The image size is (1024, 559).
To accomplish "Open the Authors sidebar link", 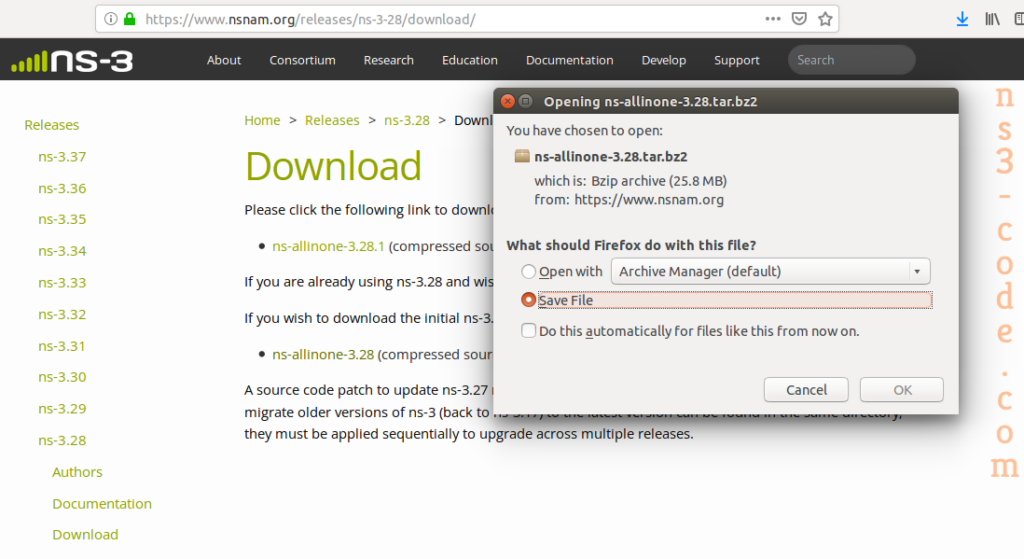I will tap(77, 471).
